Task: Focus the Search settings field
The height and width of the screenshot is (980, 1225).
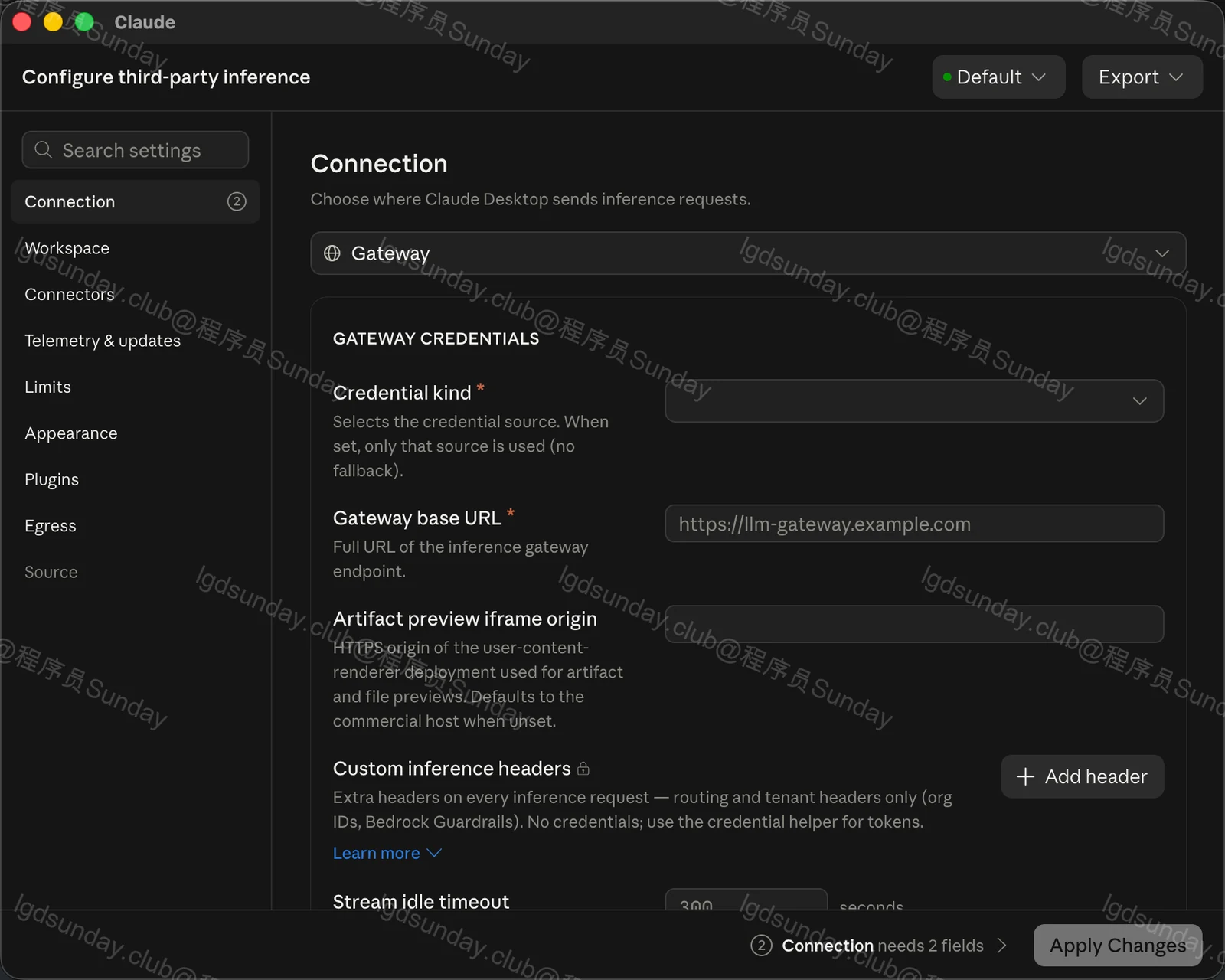Action: (136, 150)
